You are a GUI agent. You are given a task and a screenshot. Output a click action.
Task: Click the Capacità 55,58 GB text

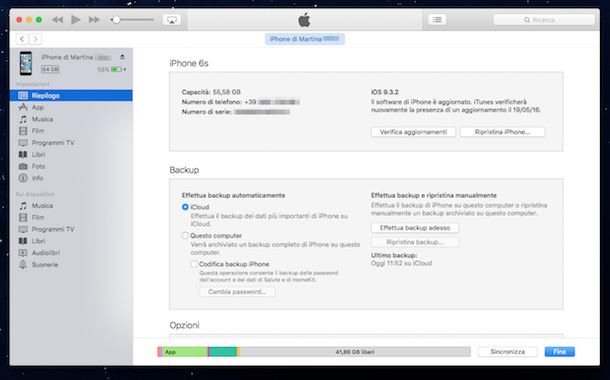click(211, 92)
